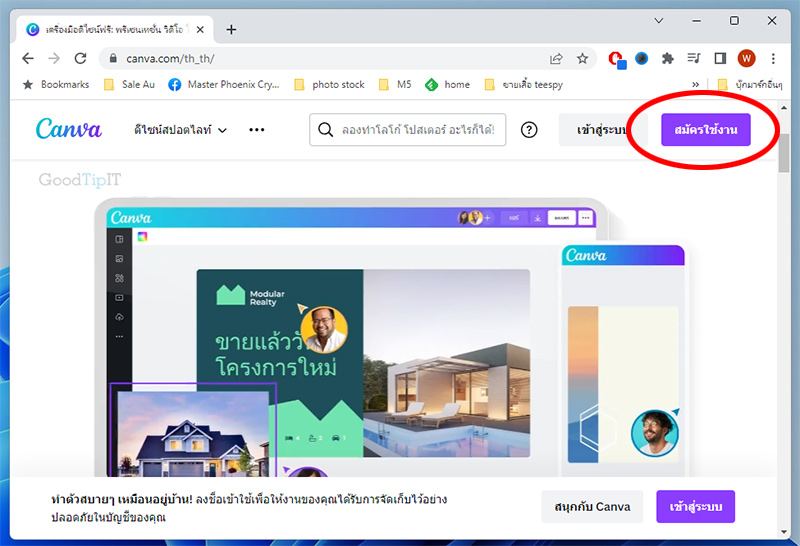Open the three-dot more menu in Canva header
The image size is (800, 546).
click(x=257, y=130)
